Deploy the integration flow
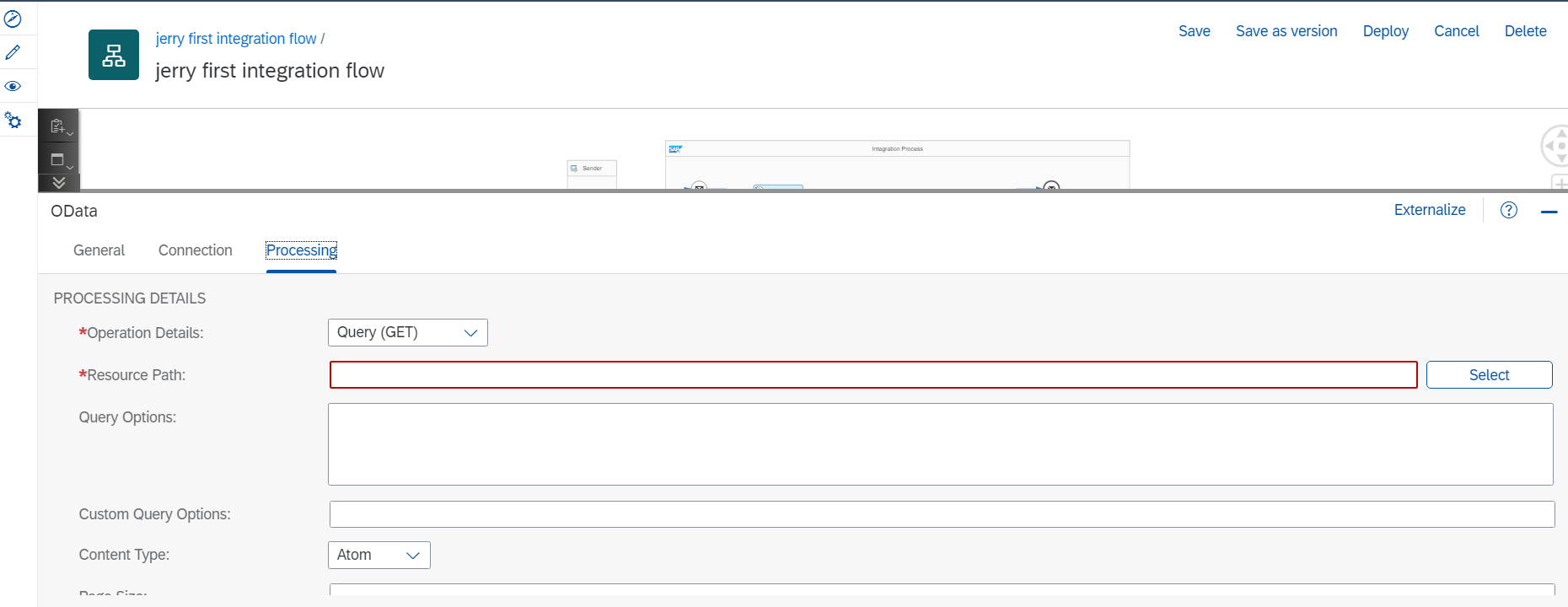The width and height of the screenshot is (1568, 607). coord(1386,31)
